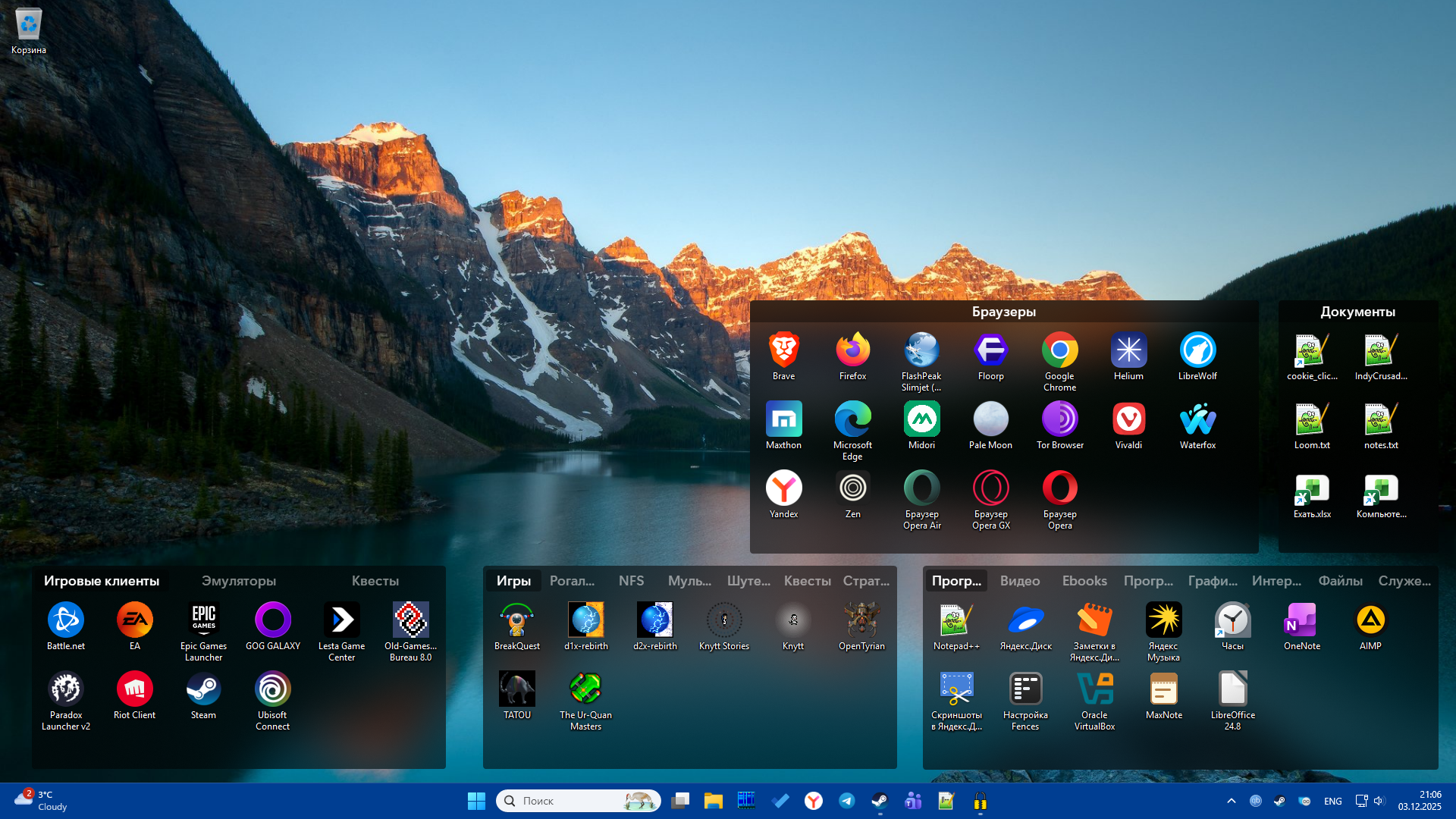
Task: Open the Видео tab in programs fence
Action: coord(1019,581)
